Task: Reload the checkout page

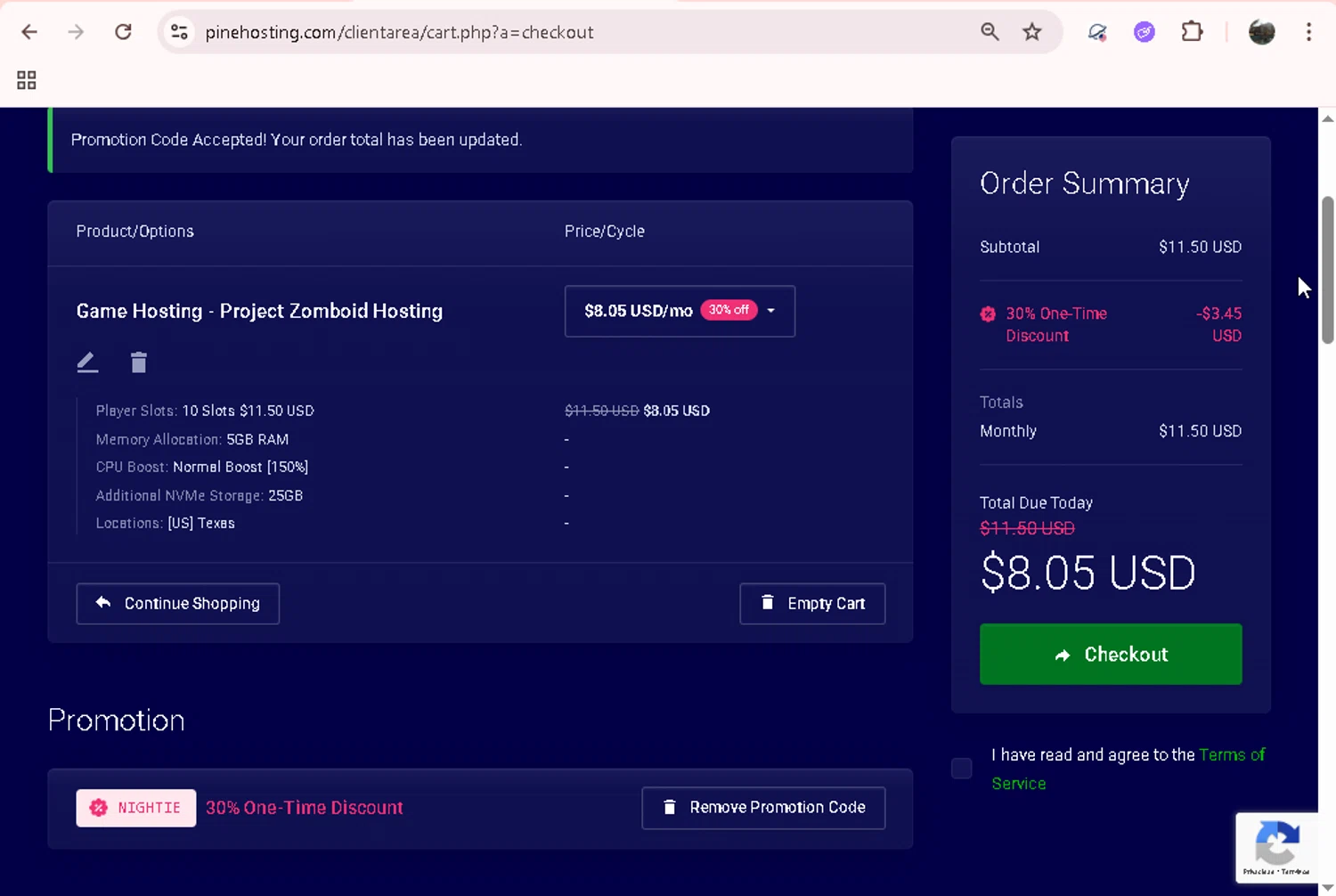Action: (x=123, y=32)
